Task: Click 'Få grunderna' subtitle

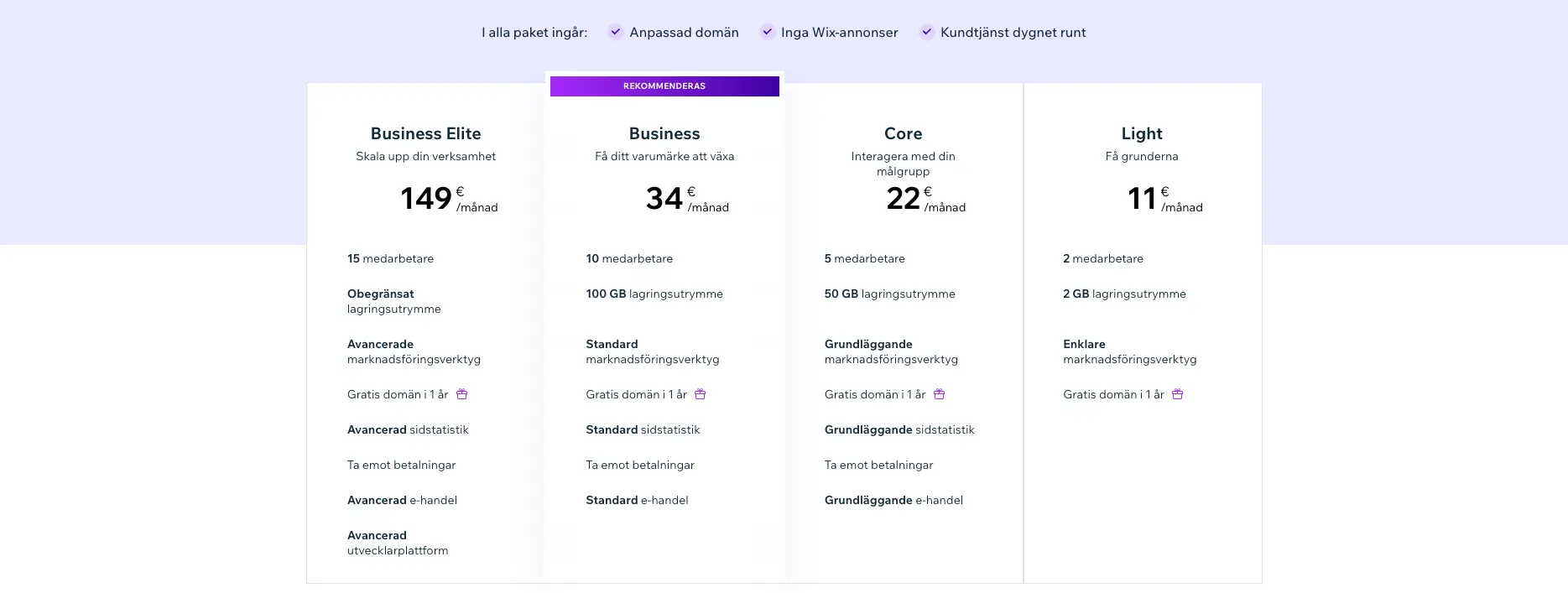Action: 1142,156
